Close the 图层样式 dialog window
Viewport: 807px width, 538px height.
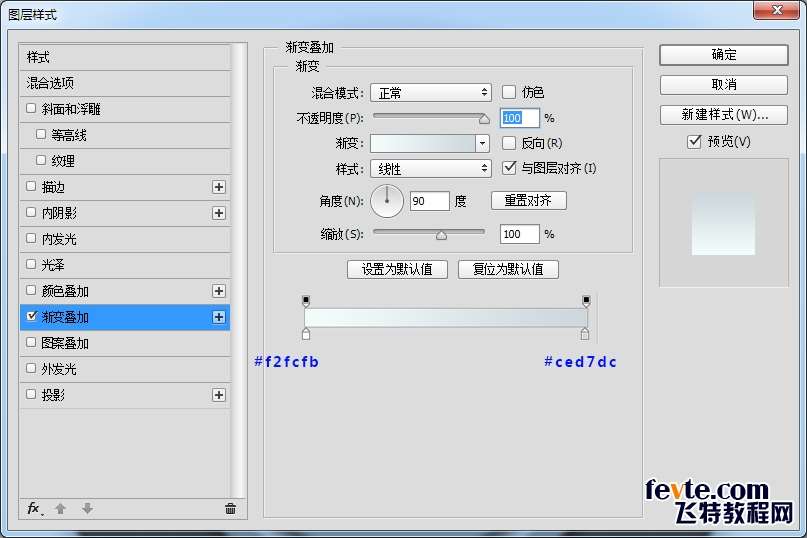tap(777, 9)
